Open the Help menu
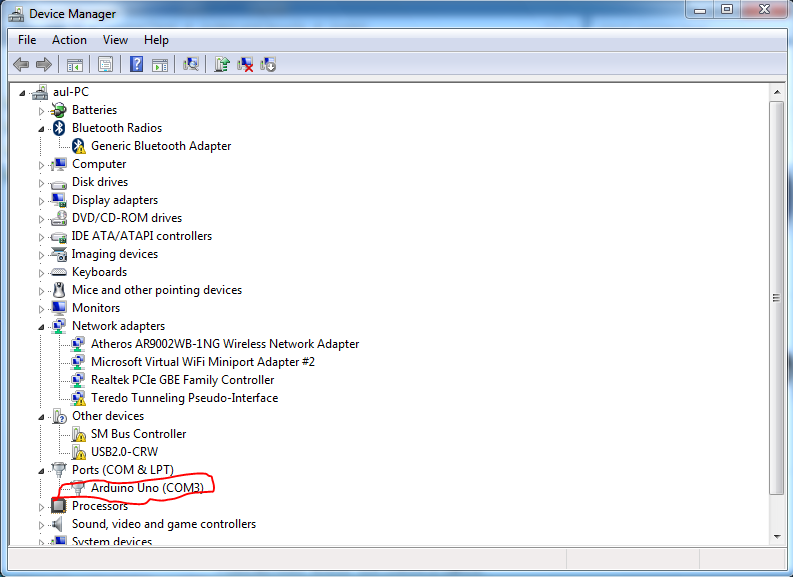 pos(156,40)
